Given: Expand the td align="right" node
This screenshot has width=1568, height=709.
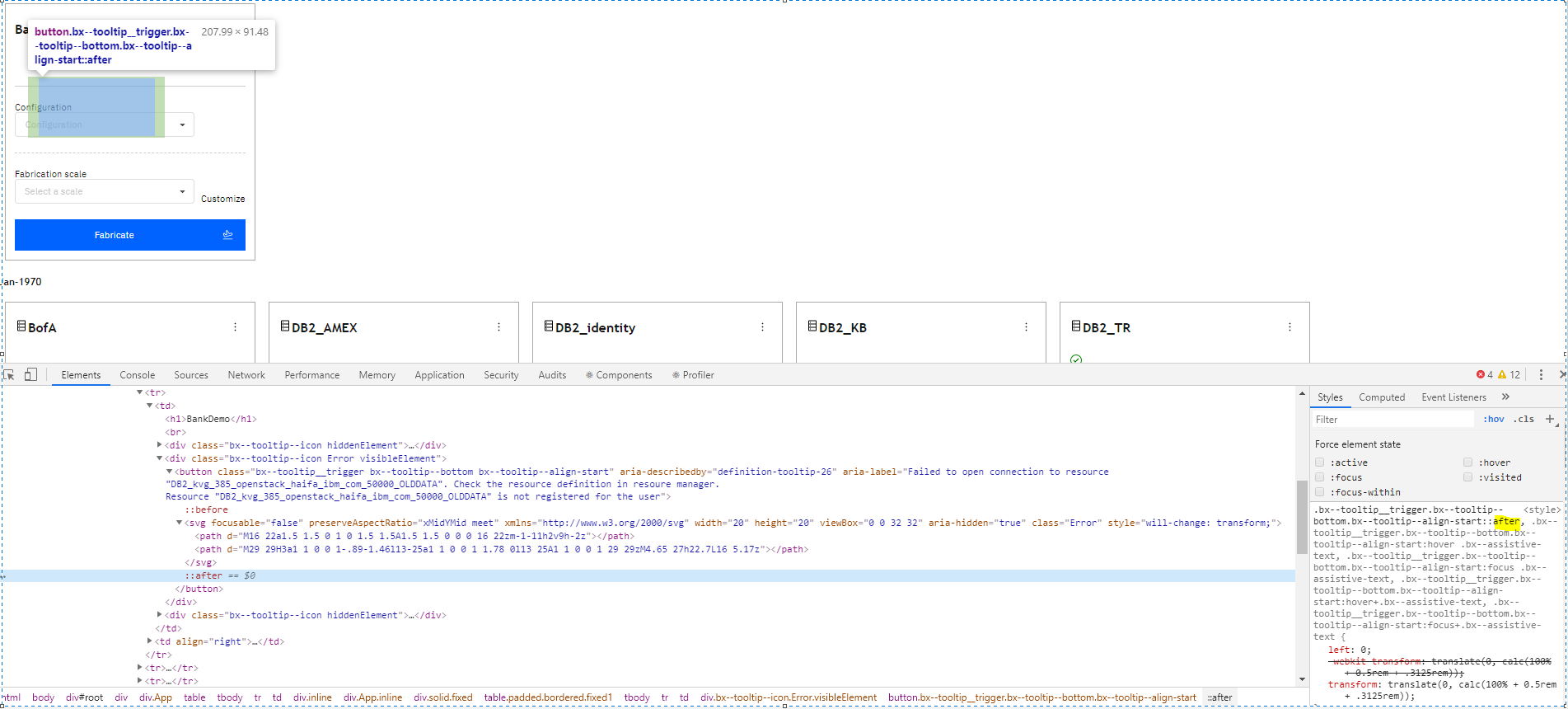Looking at the screenshot, I should point(150,641).
